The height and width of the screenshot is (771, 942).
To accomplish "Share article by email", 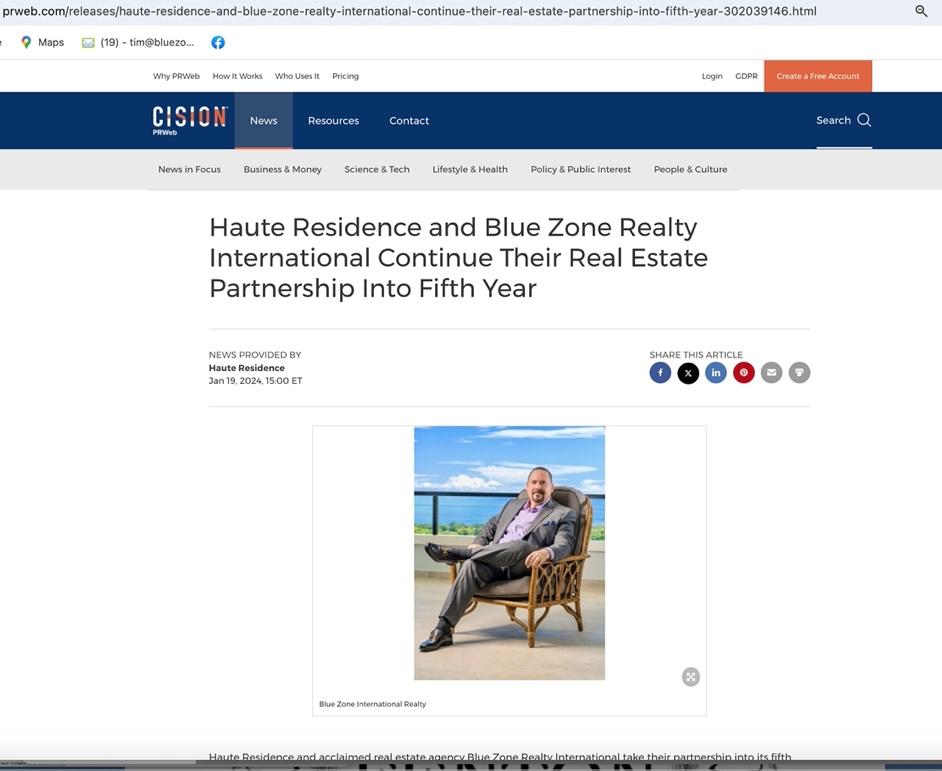I will click(x=771, y=373).
